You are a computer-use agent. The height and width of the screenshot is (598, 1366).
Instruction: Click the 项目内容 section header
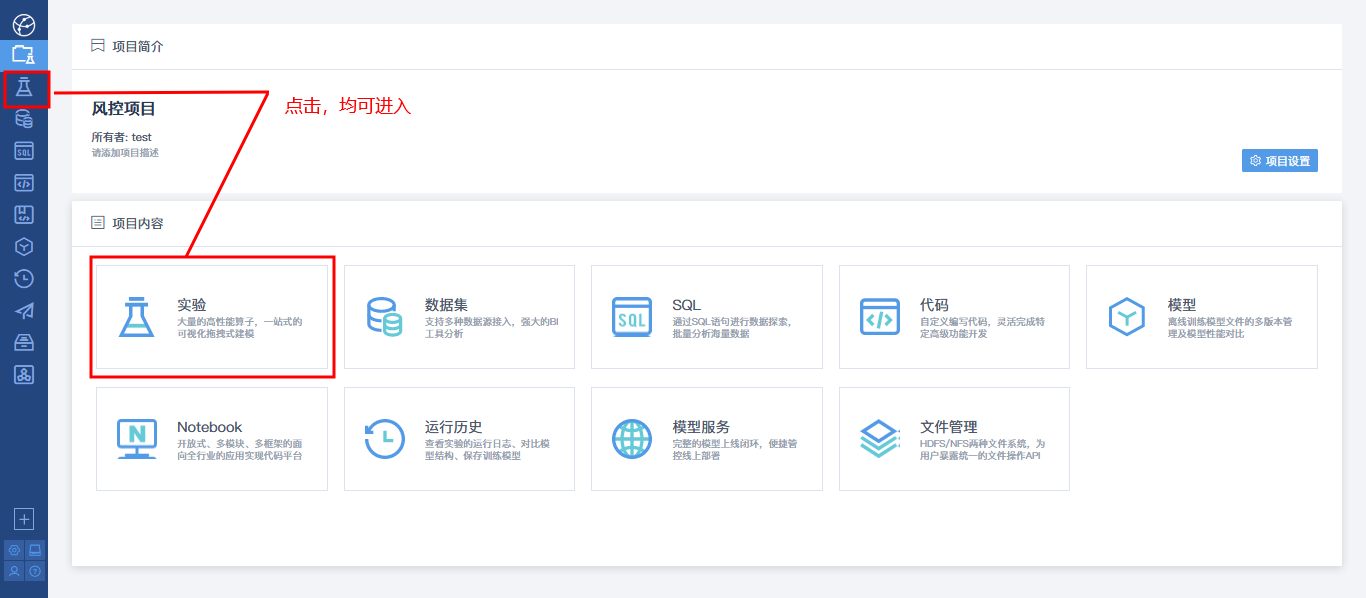tap(138, 223)
